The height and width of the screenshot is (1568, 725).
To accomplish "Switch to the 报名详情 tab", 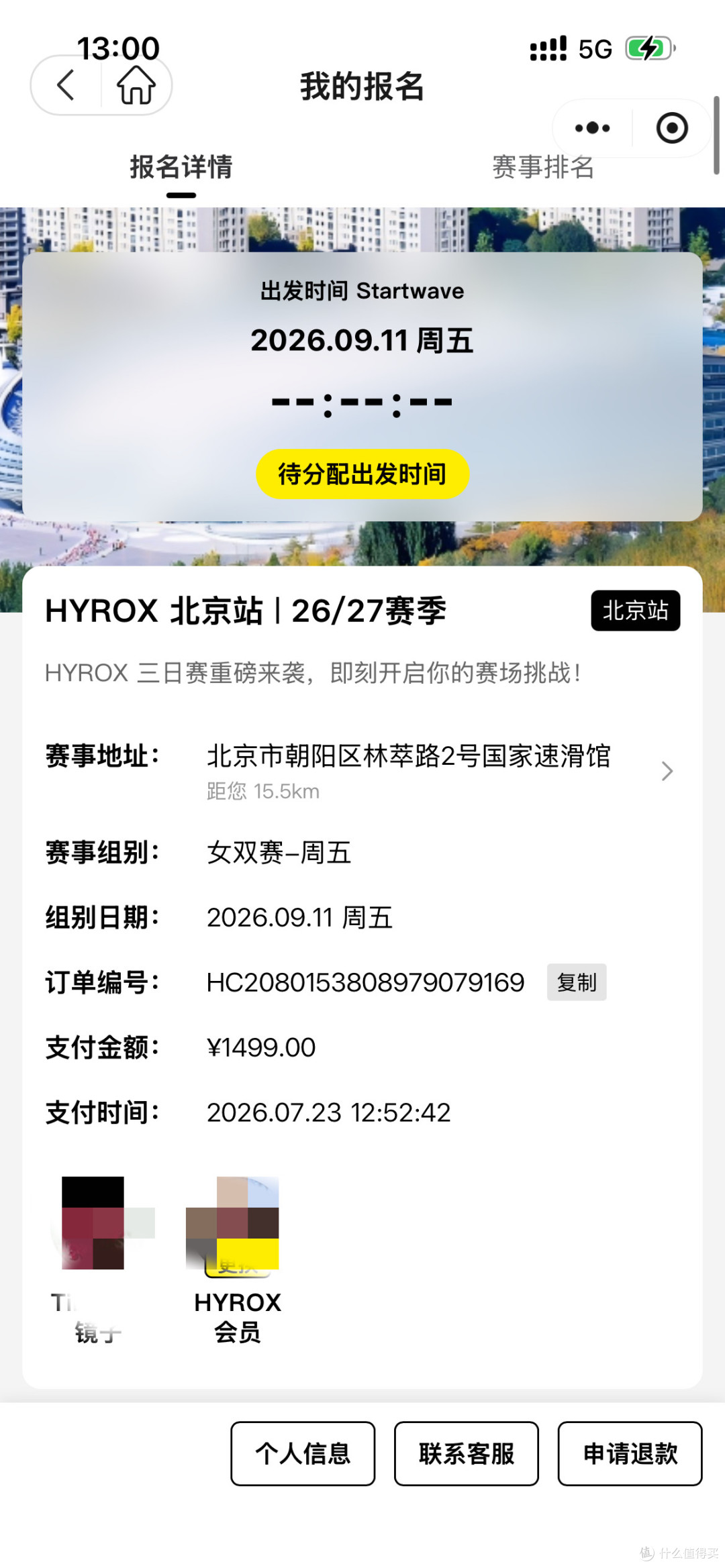I will 181,167.
